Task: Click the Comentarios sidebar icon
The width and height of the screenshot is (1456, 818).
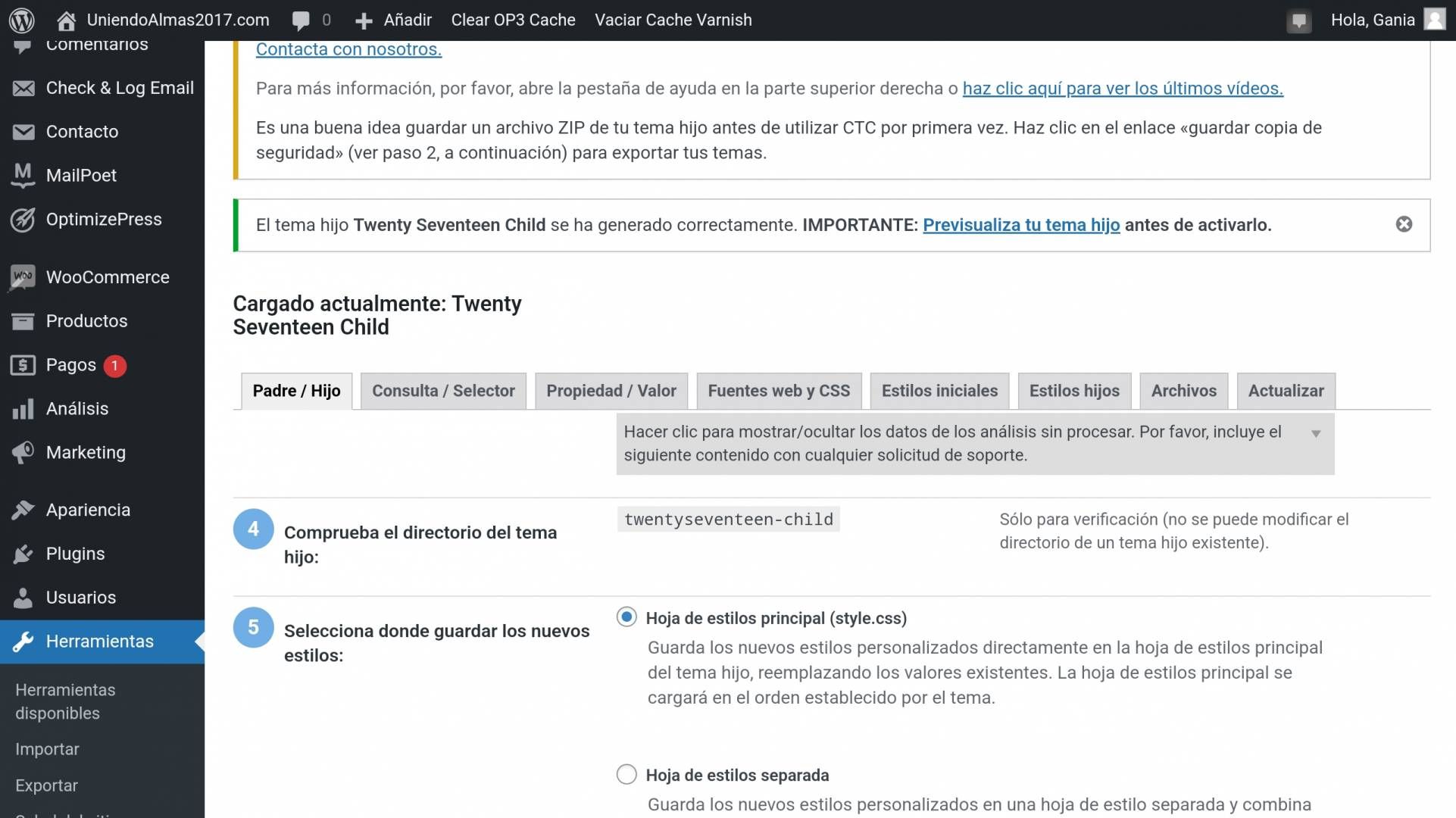Action: (23, 46)
